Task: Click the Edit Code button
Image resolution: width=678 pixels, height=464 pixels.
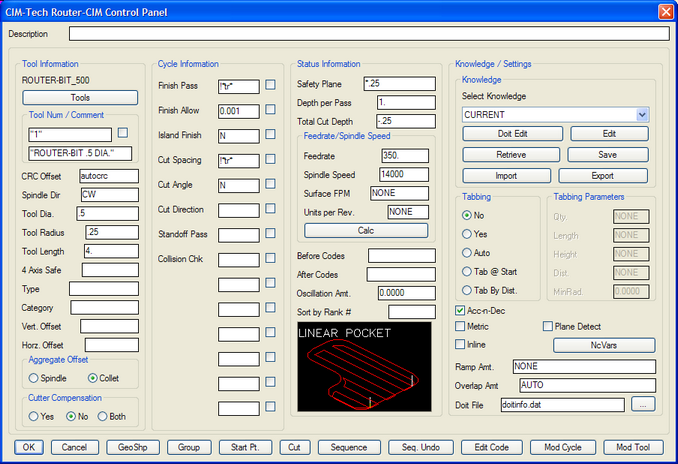Action: [x=492, y=447]
